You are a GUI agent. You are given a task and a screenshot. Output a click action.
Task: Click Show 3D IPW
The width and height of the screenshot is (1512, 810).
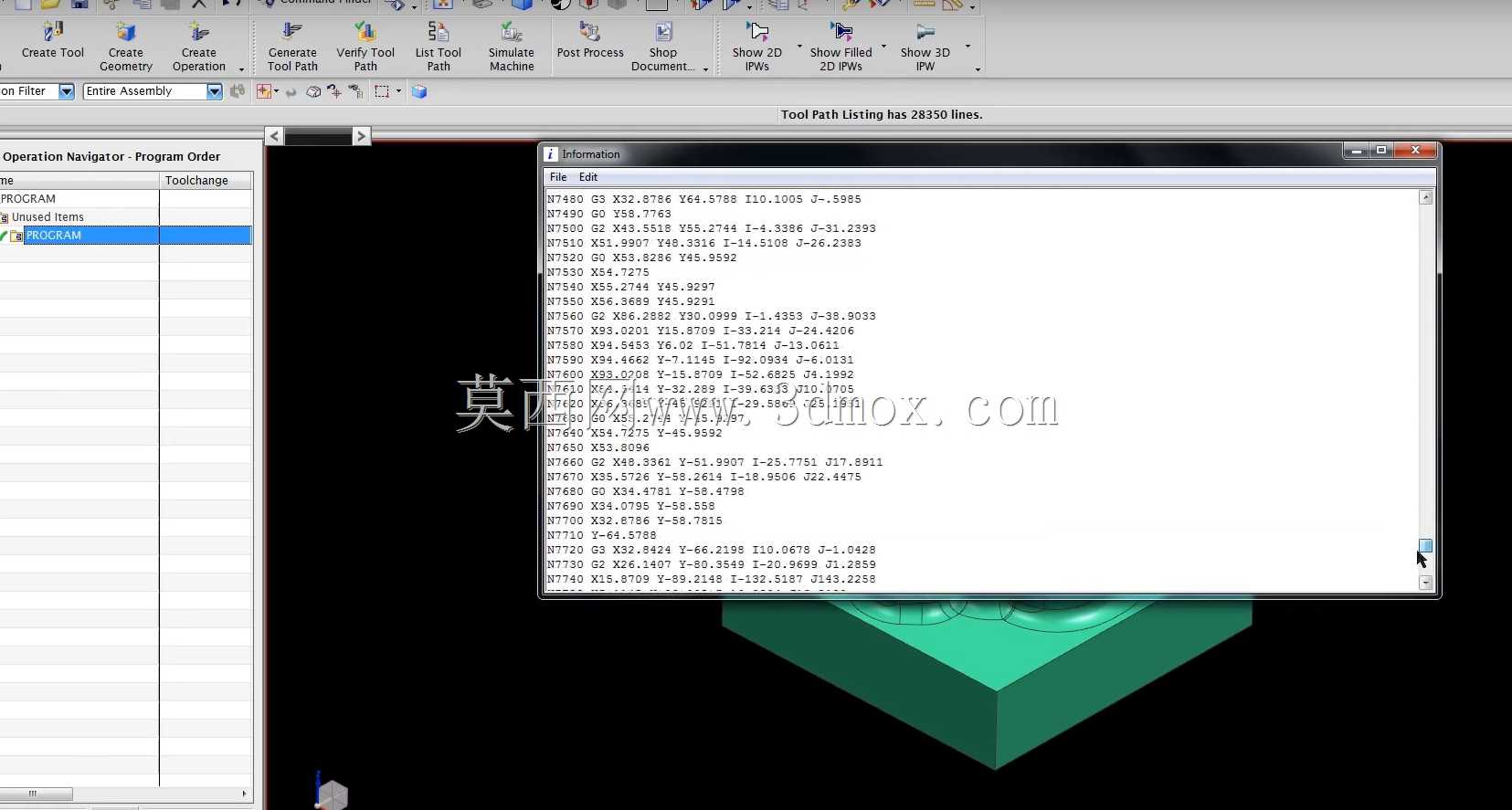click(x=925, y=47)
